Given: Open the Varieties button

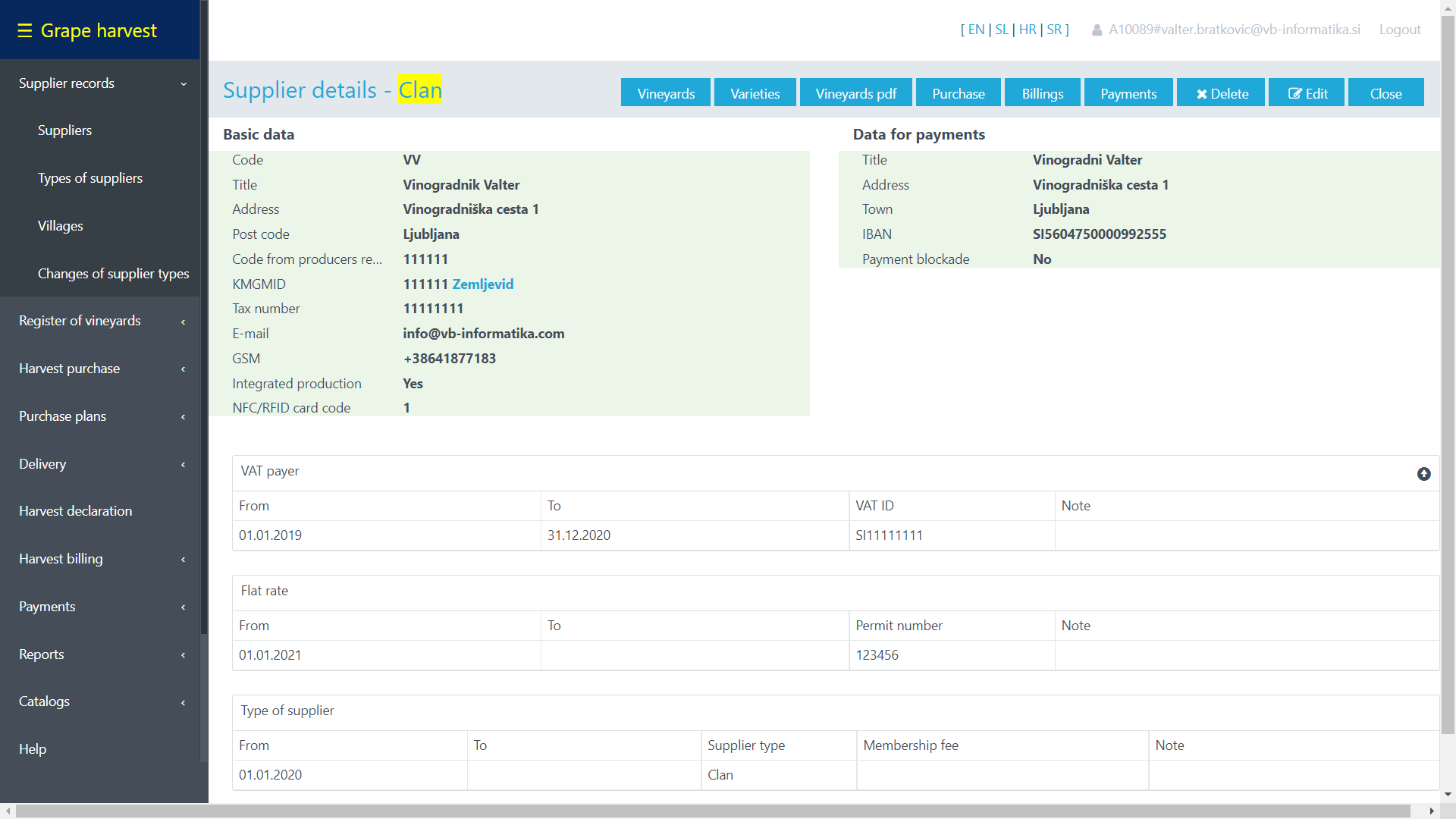Looking at the screenshot, I should (x=755, y=93).
